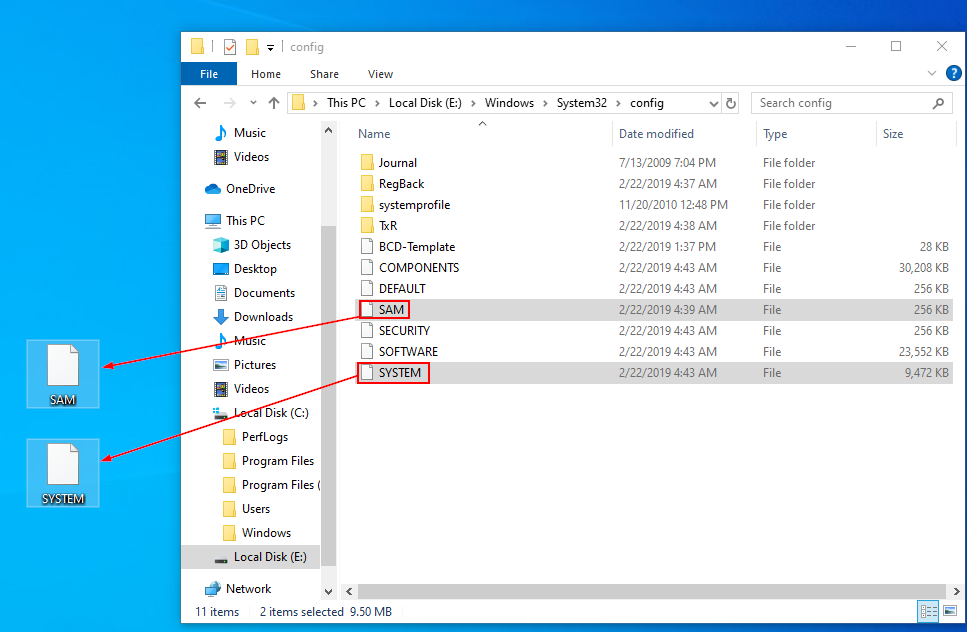Focus the Search config box
The width and height of the screenshot is (967, 632).
[x=852, y=103]
